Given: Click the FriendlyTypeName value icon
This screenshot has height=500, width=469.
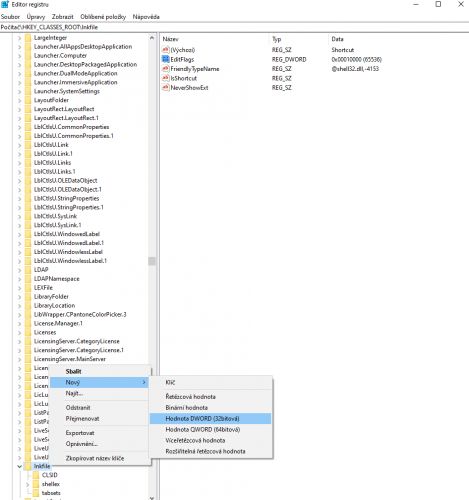Looking at the screenshot, I should pos(166,69).
